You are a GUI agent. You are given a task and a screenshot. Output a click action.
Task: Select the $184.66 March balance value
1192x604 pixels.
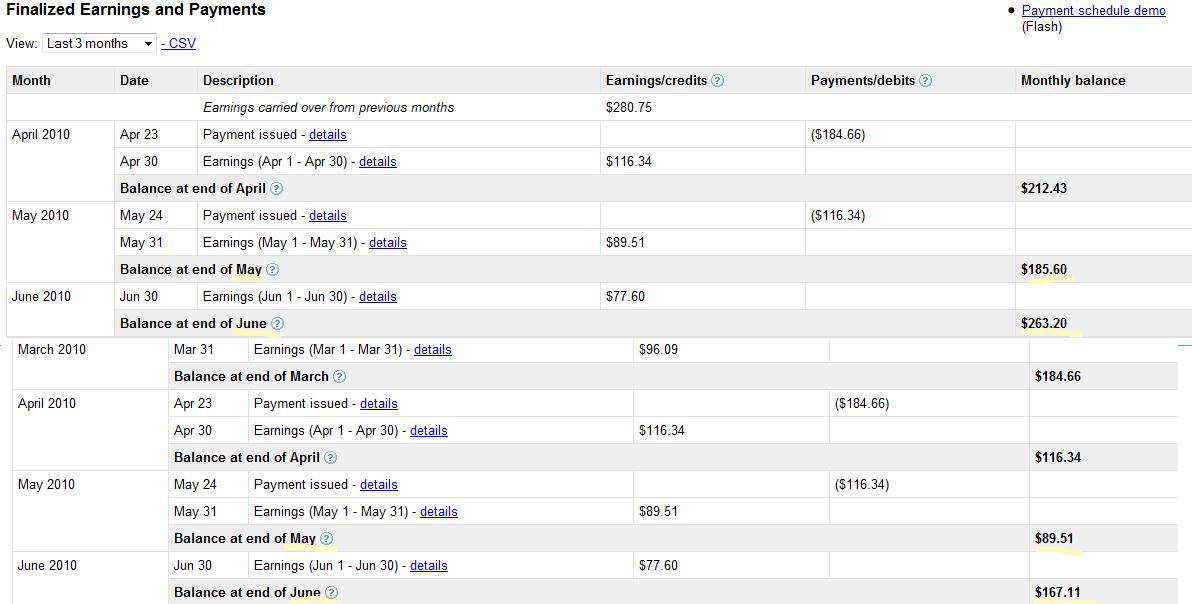coord(1057,377)
